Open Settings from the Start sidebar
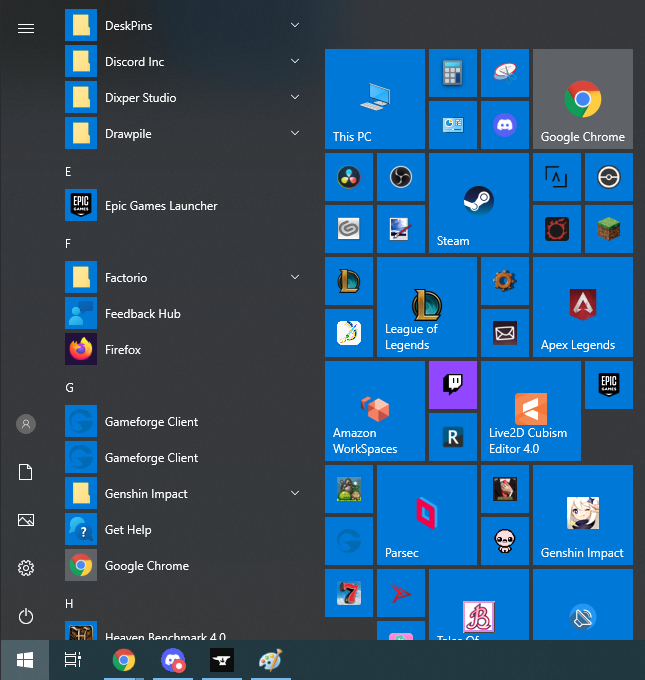This screenshot has height=680, width=645. (26, 568)
